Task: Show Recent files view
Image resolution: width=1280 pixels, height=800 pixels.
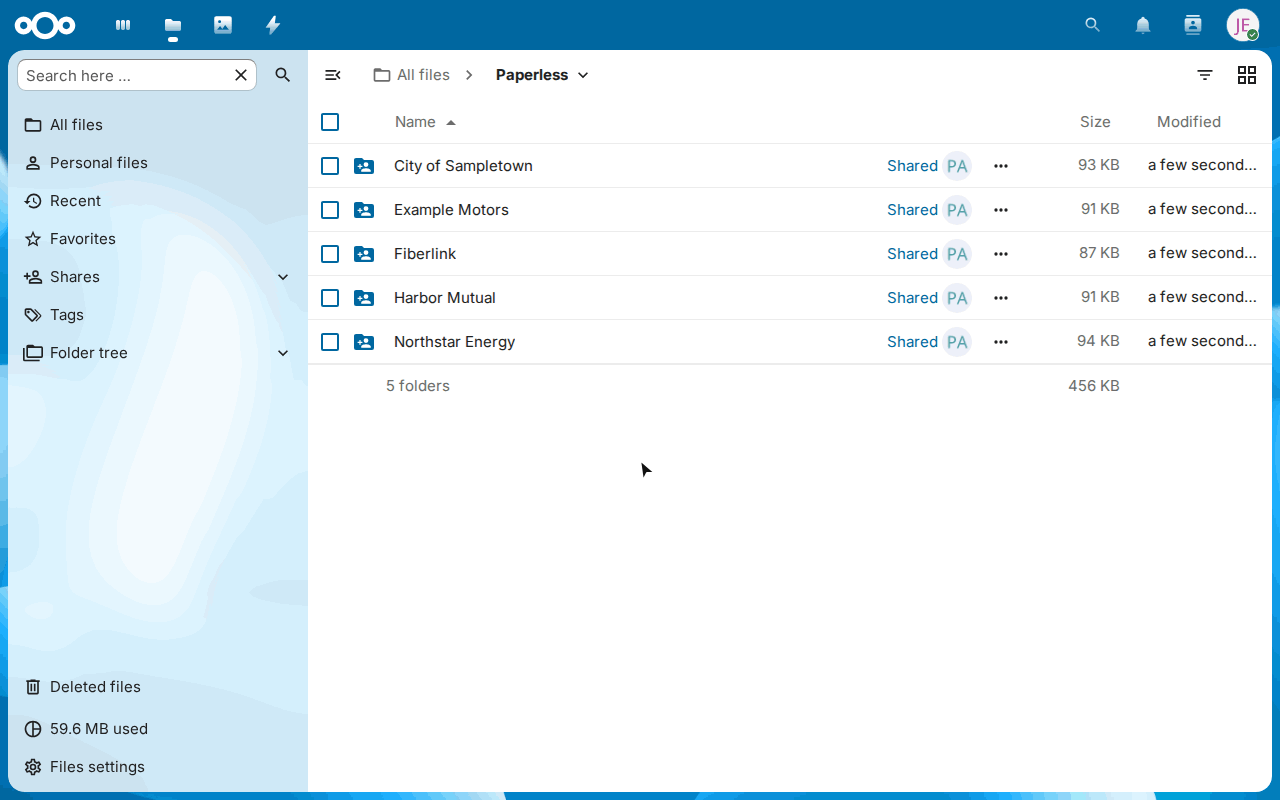Action: pyautogui.click(x=157, y=201)
